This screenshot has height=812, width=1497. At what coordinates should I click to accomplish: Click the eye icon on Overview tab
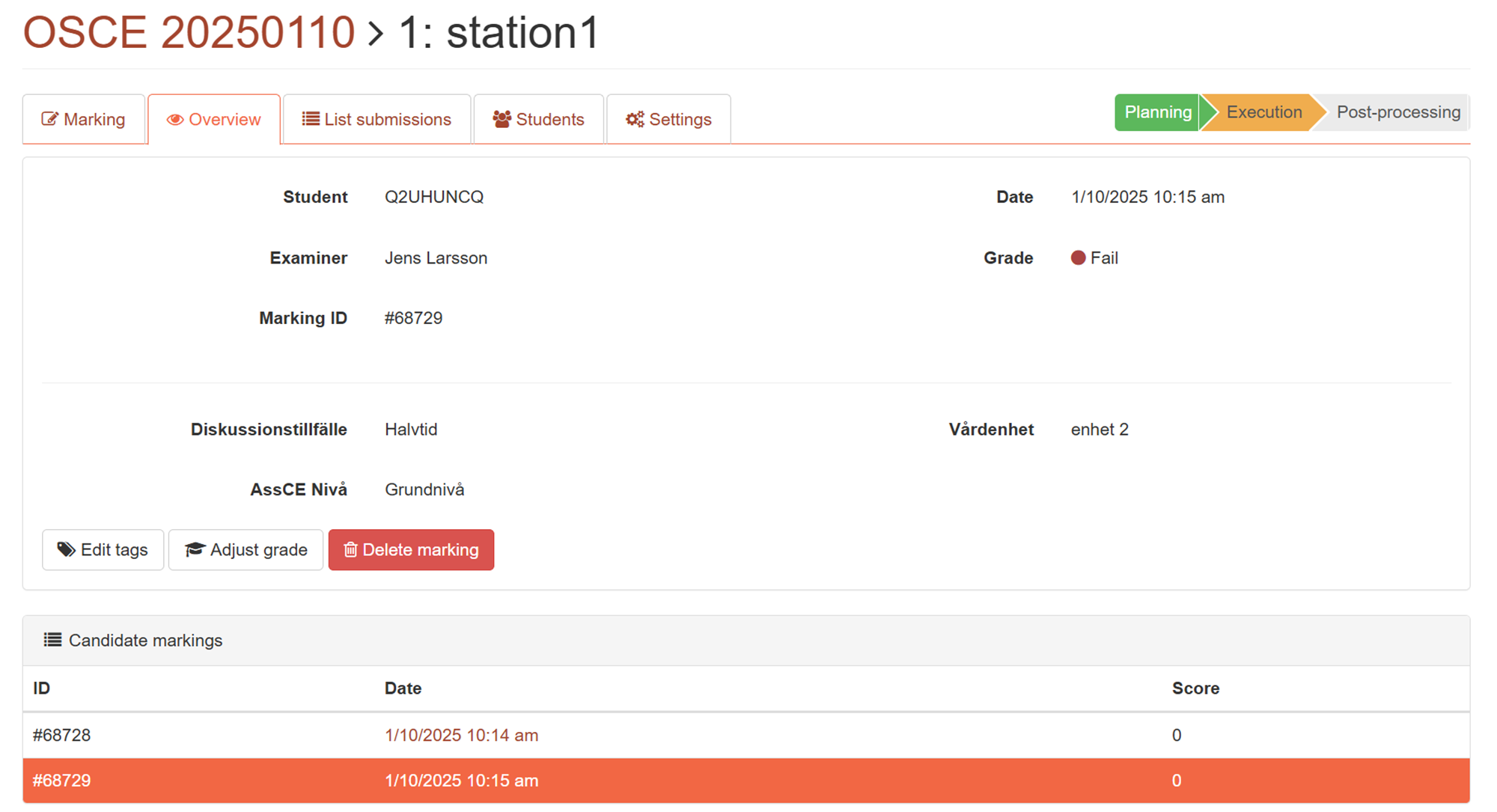click(x=175, y=120)
